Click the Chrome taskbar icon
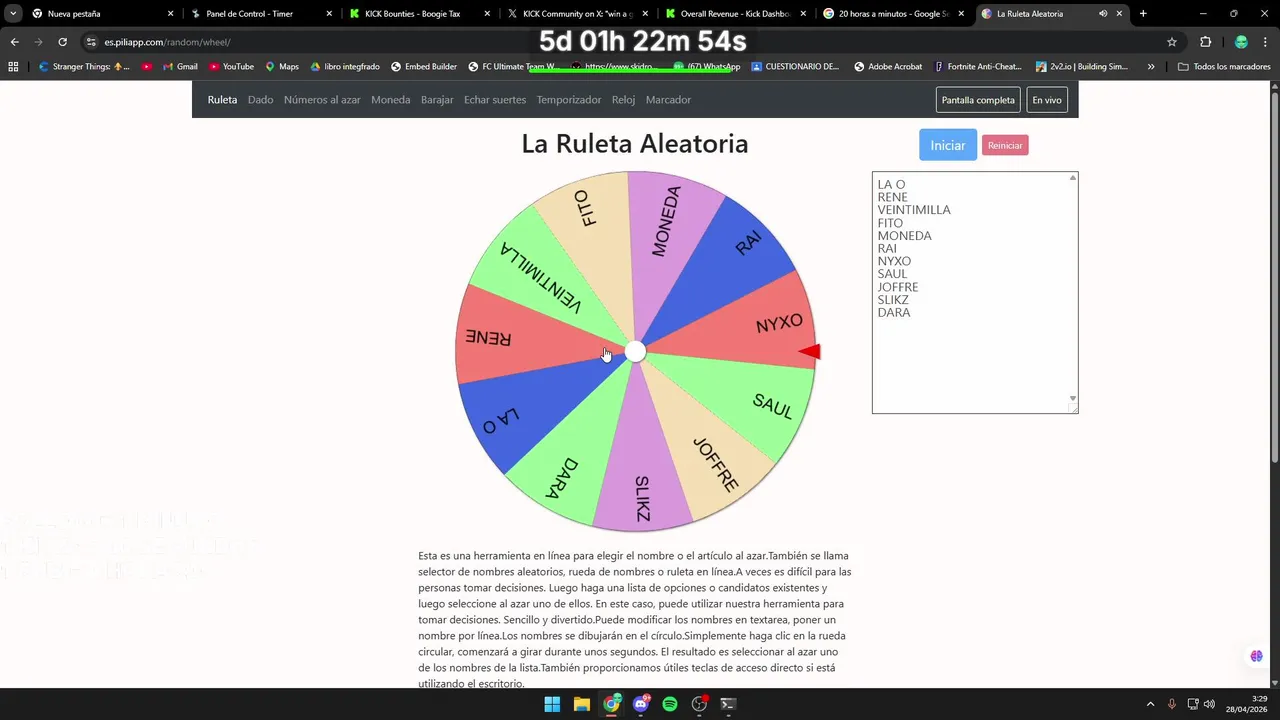1280x720 pixels. (611, 704)
